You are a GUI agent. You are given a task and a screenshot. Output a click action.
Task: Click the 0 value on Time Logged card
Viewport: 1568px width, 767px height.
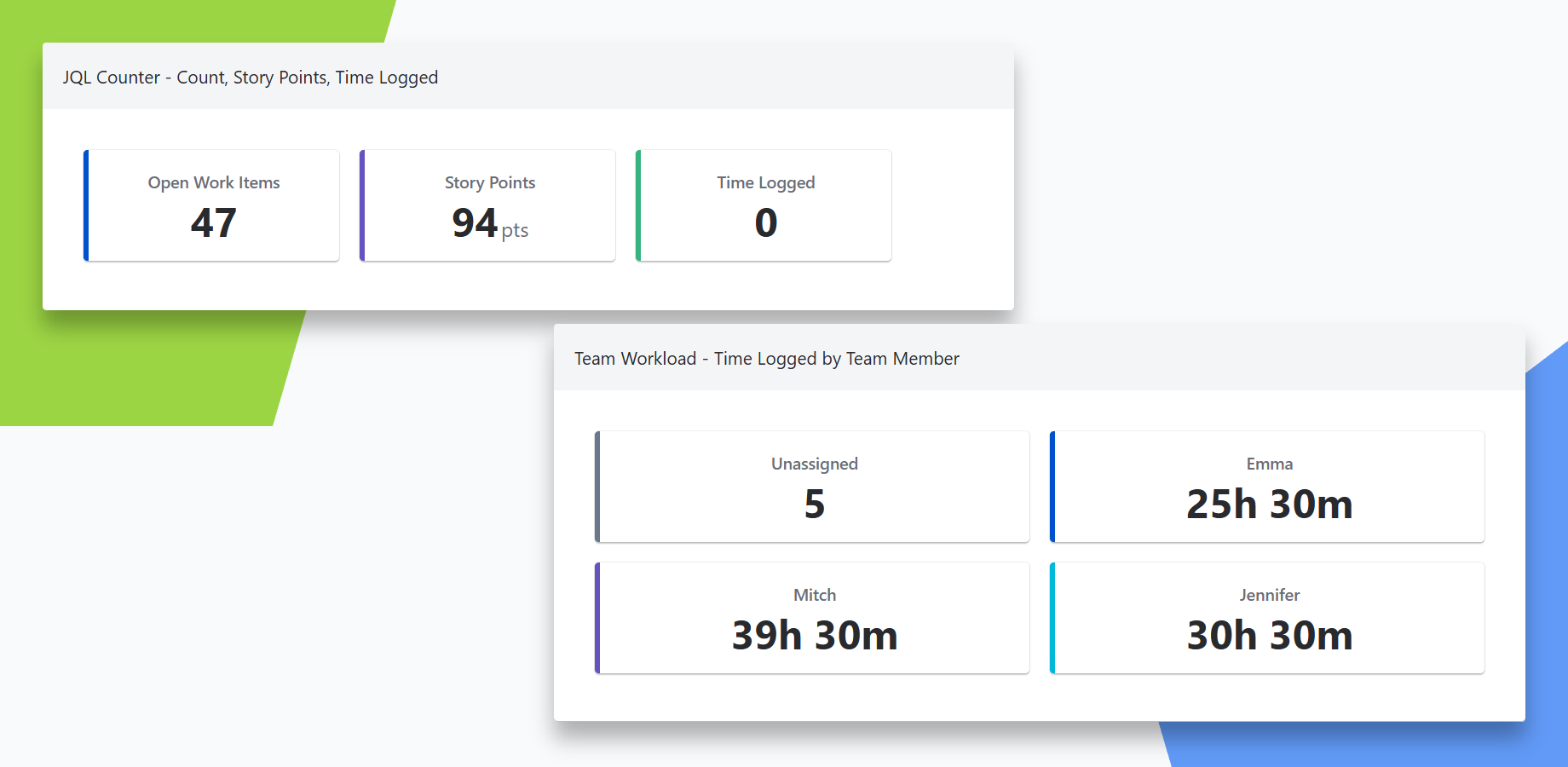click(x=765, y=223)
